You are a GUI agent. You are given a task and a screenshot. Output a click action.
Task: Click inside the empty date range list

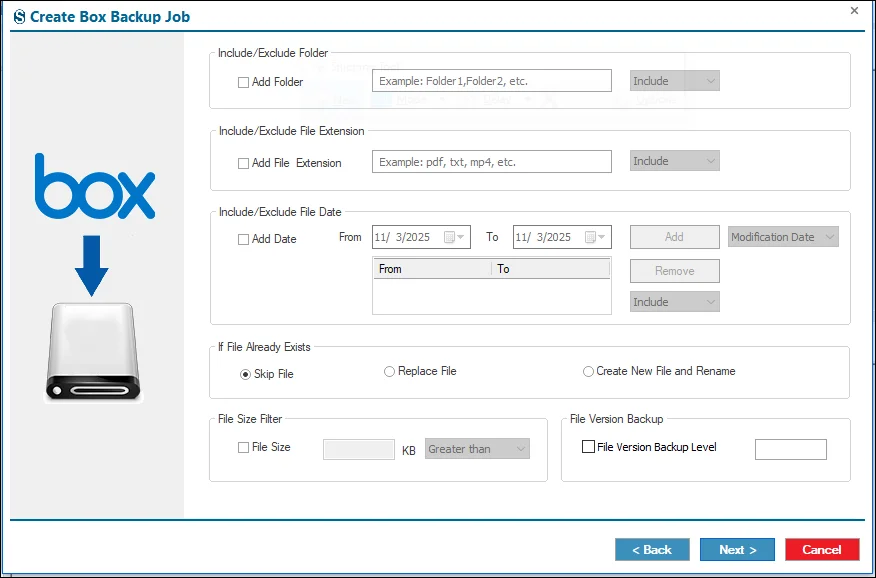492,296
